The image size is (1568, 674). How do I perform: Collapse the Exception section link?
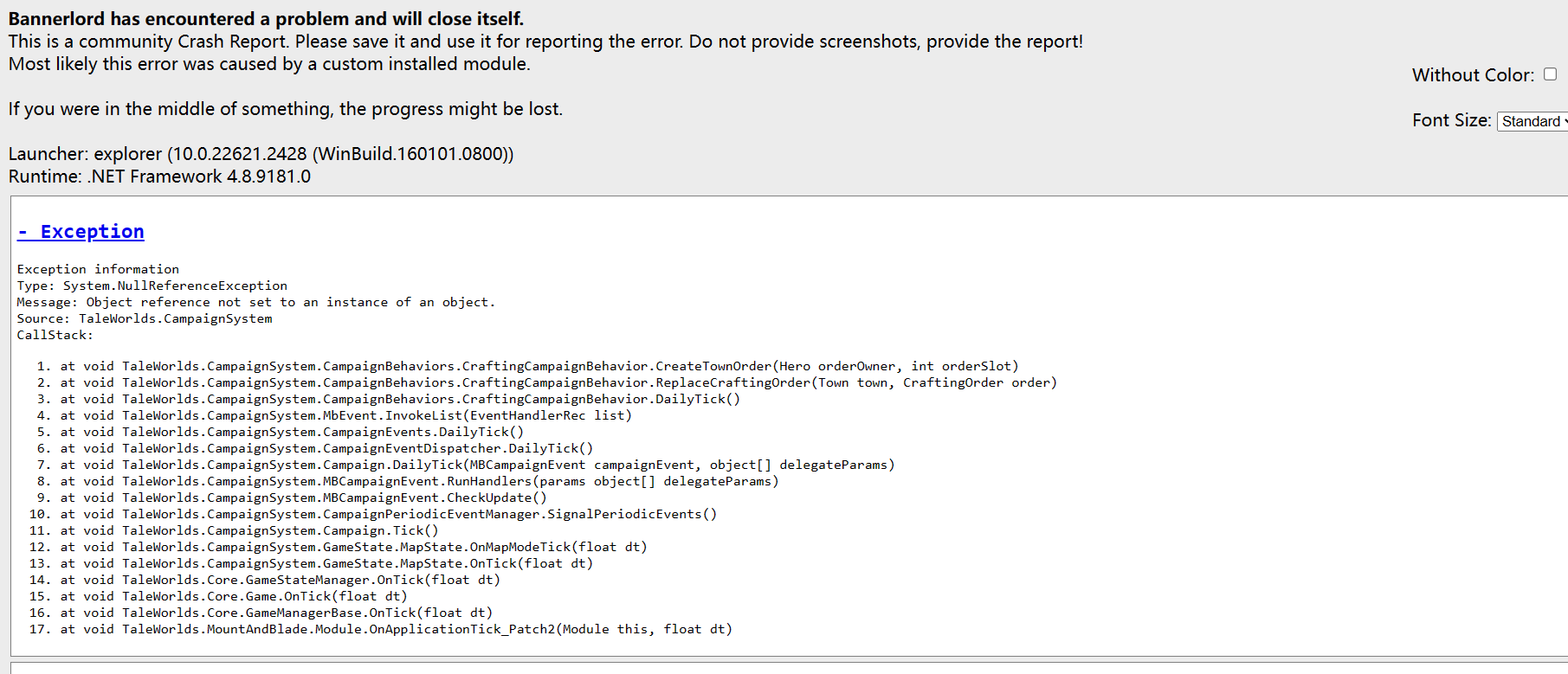coord(81,232)
